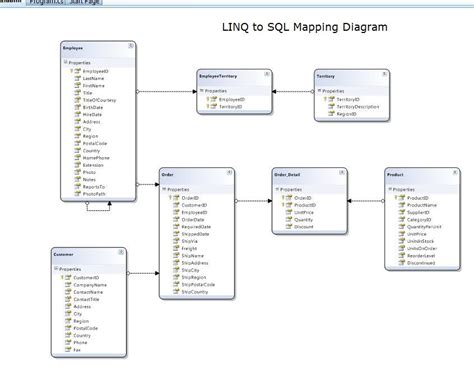Click the Phone property icon in Customer
This screenshot has width=474, height=372.
coord(68,342)
